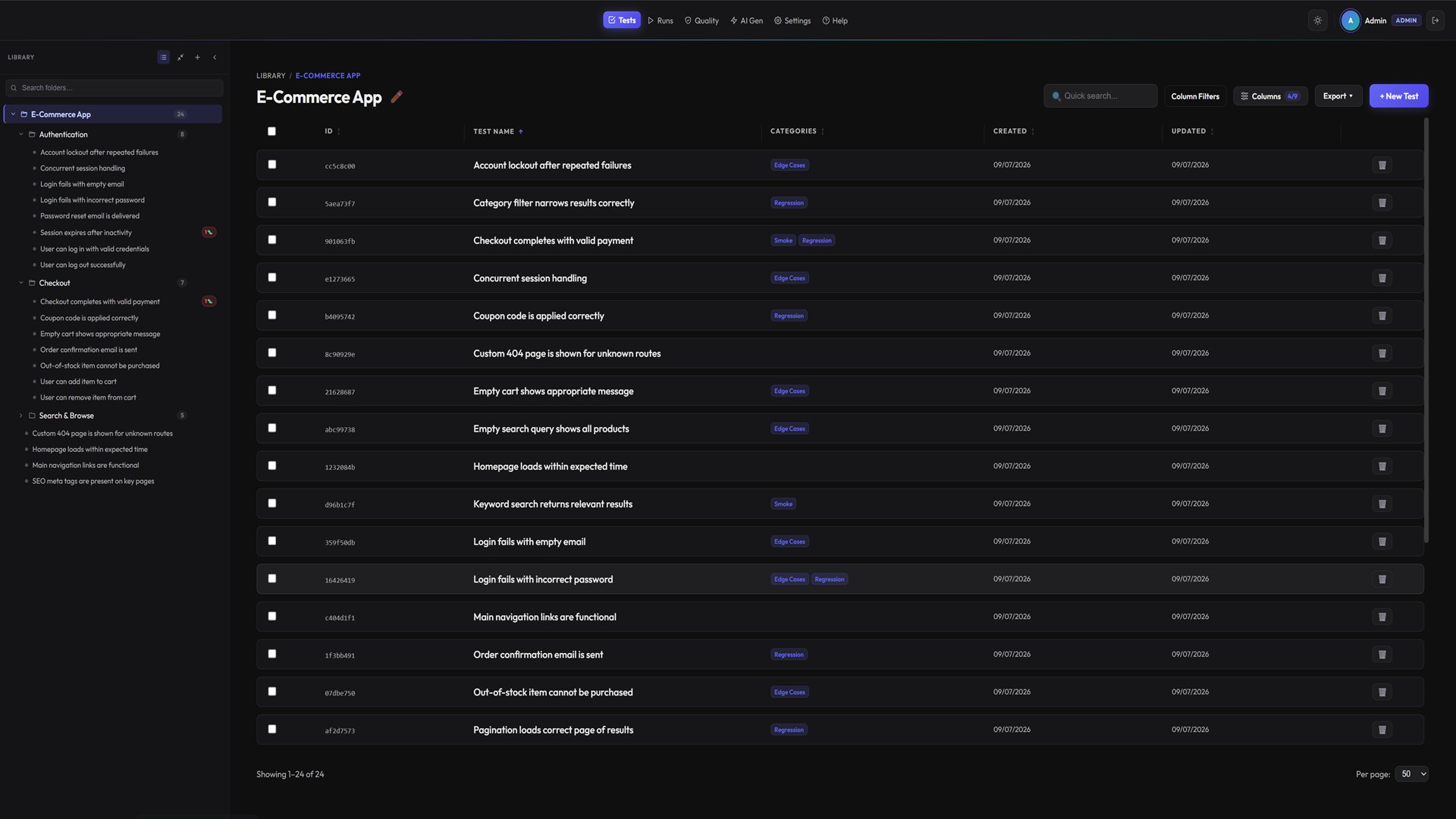Sort by the Created column header

coord(1013,131)
